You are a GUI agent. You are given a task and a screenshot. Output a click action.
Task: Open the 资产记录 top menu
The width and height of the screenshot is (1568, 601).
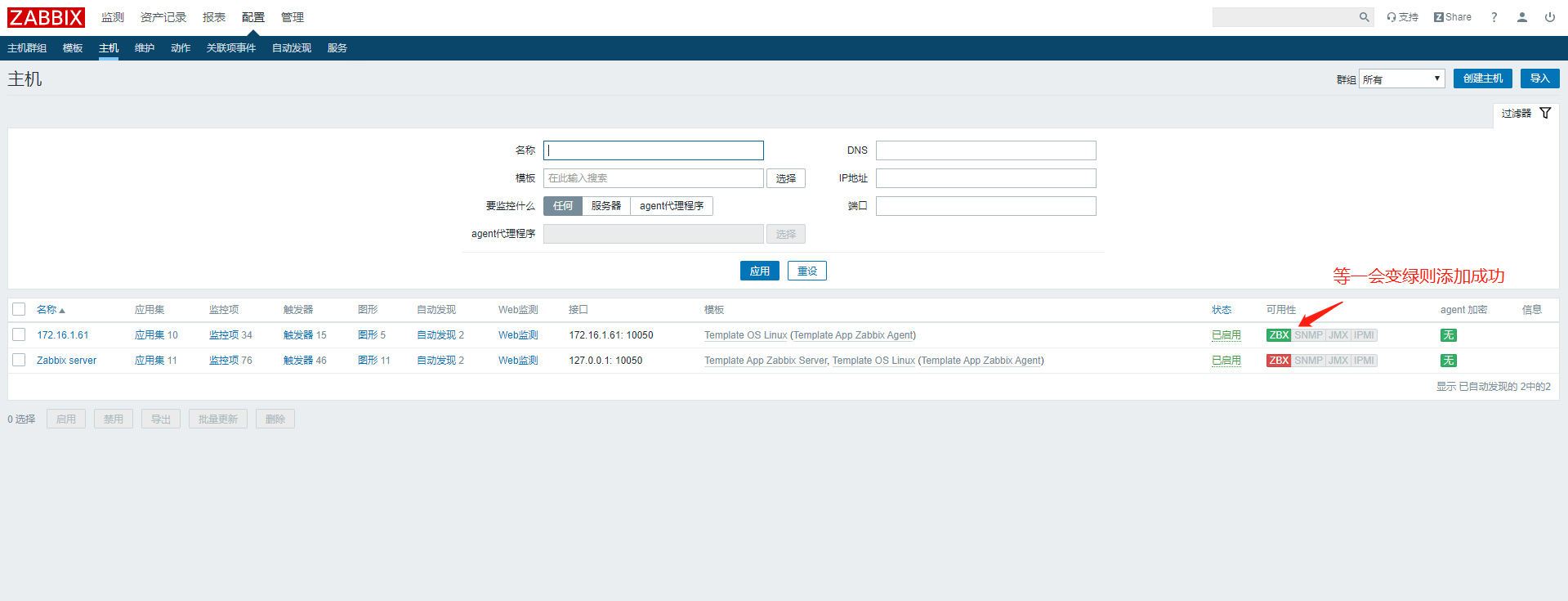(163, 17)
